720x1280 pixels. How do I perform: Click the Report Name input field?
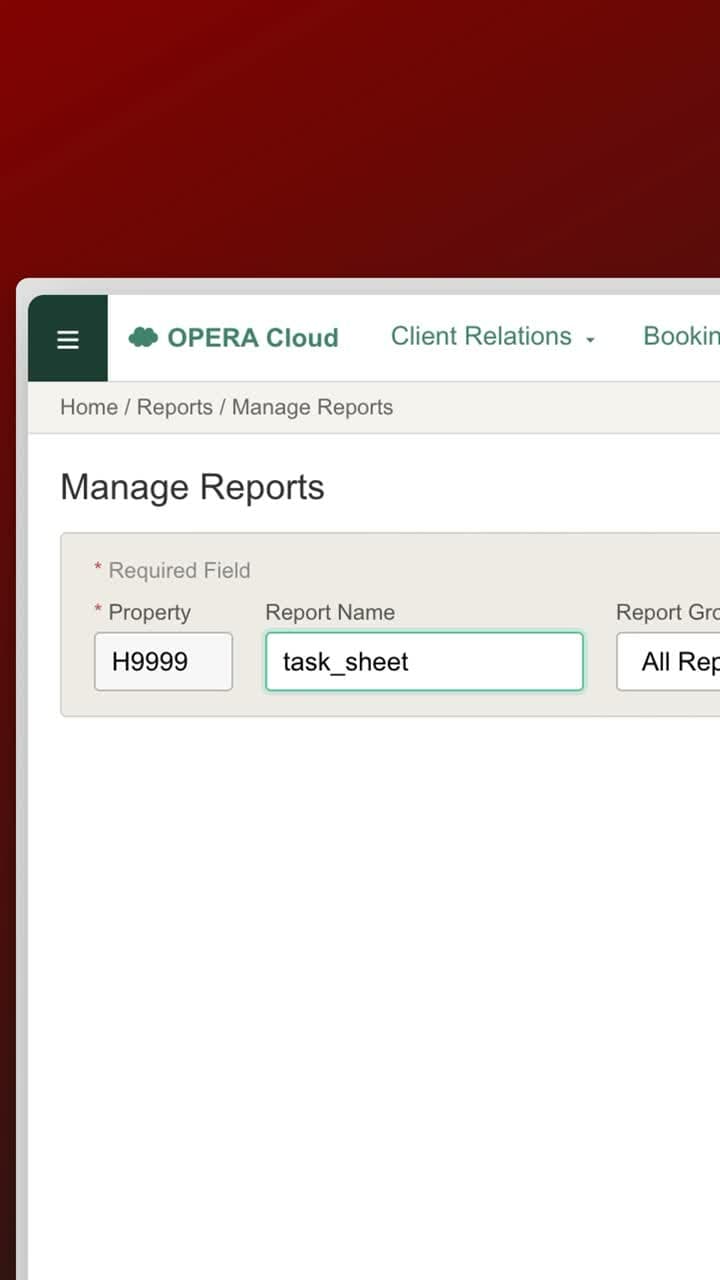pos(424,661)
